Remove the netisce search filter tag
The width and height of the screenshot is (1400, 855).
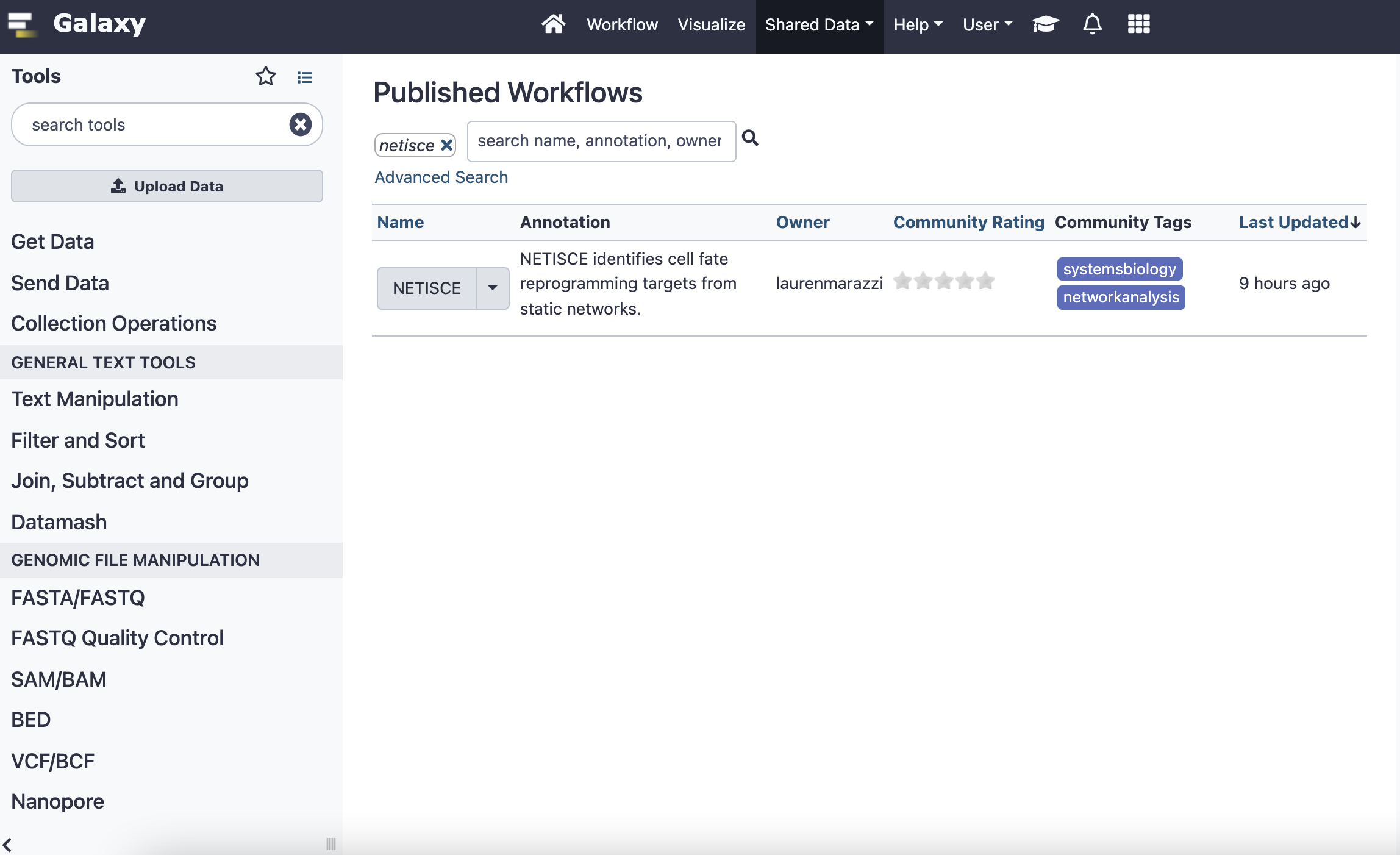447,145
